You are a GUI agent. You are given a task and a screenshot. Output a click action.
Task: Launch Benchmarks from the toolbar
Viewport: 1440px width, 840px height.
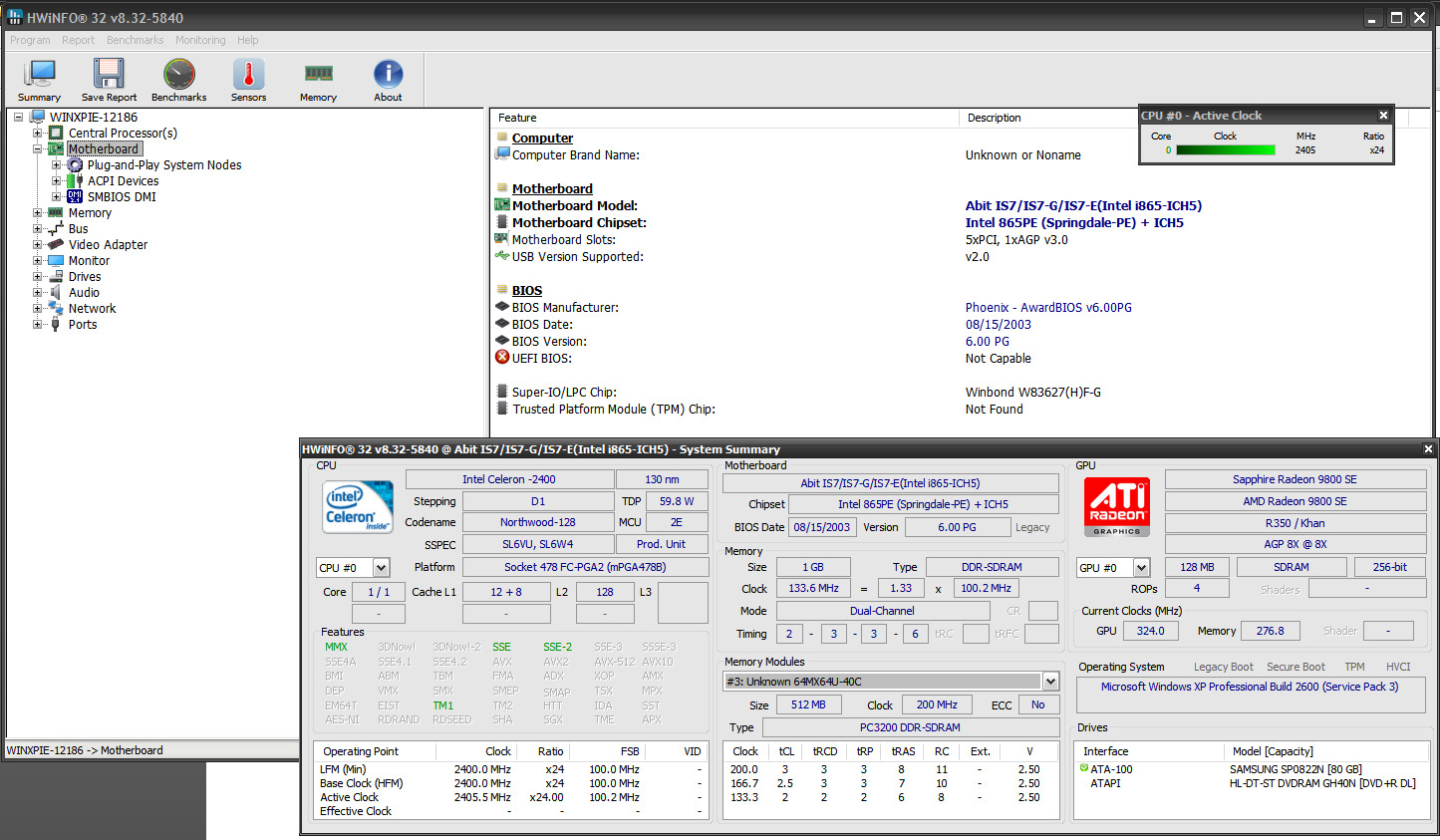tap(179, 80)
